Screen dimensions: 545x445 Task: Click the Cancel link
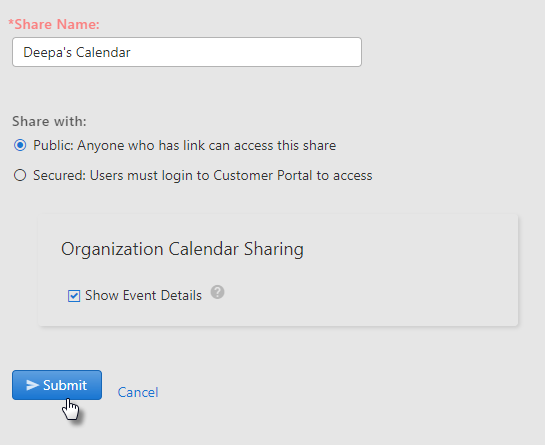(x=138, y=393)
